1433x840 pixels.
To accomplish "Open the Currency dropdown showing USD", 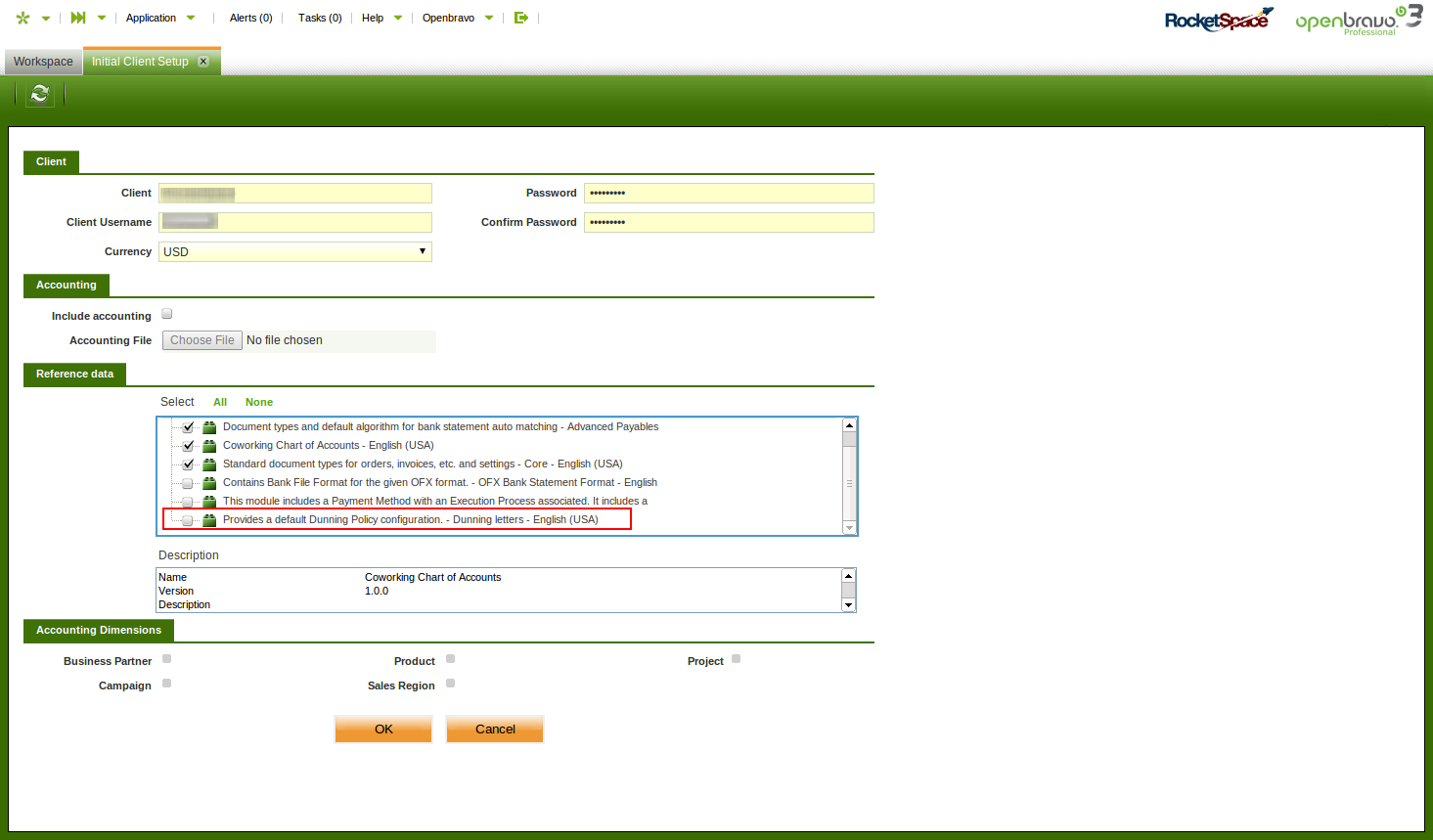I will (294, 252).
